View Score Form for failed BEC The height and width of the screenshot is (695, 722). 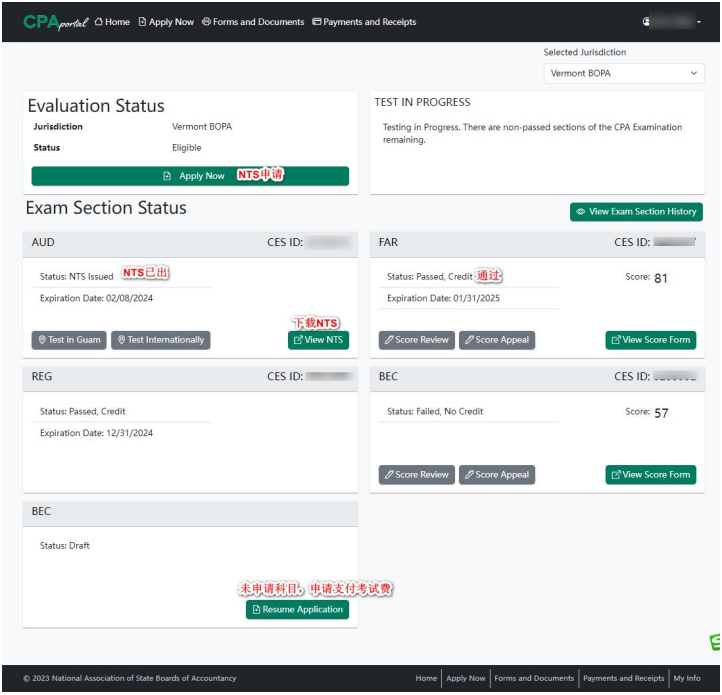tap(650, 475)
